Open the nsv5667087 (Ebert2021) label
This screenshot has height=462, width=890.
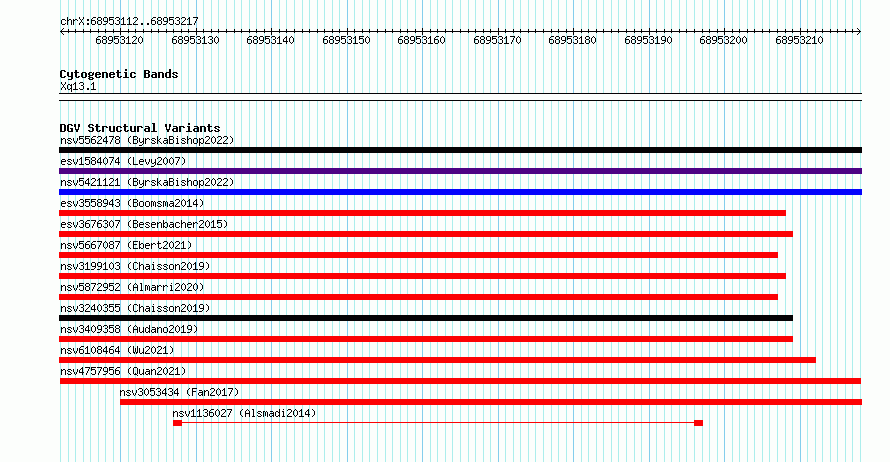[126, 245]
